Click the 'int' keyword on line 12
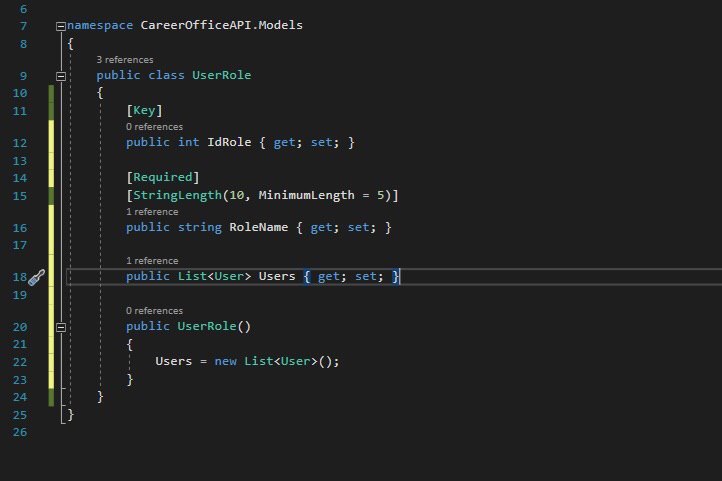722x481 pixels. click(x=188, y=142)
